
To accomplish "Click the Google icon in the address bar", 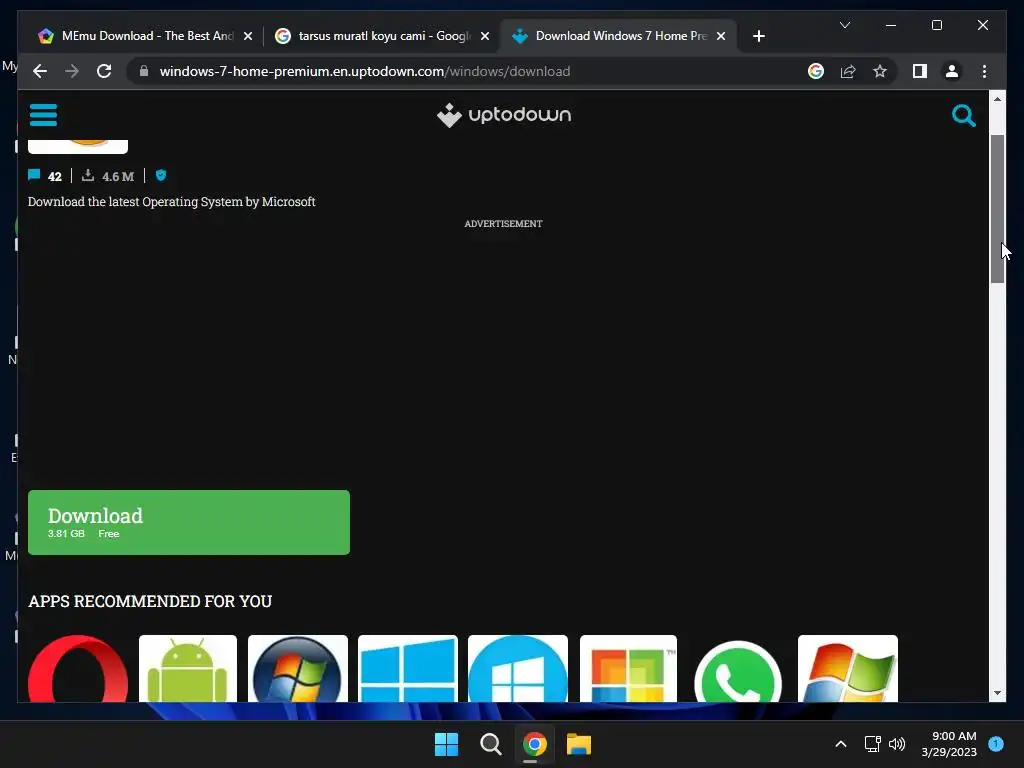I will pyautogui.click(x=816, y=71).
